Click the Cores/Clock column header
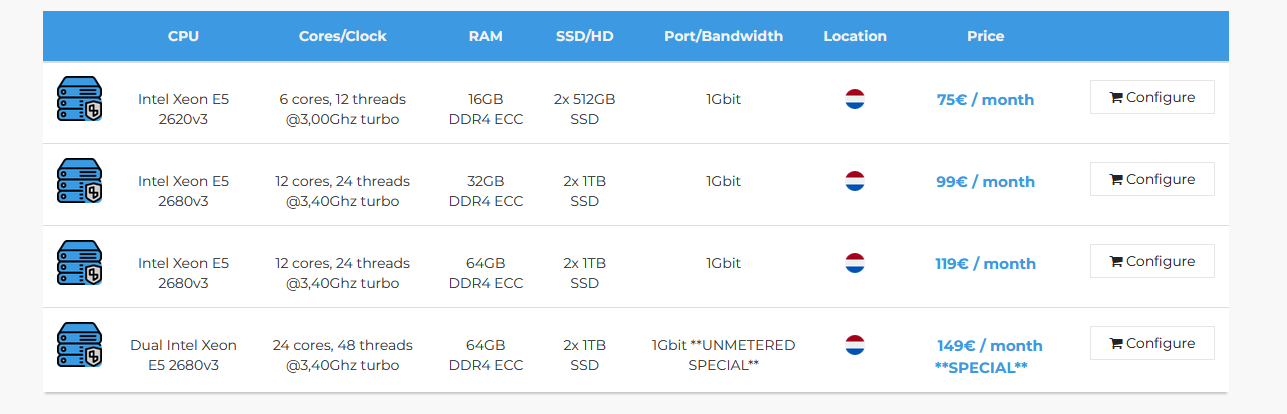Image resolution: width=1287 pixels, height=414 pixels. 343,36
